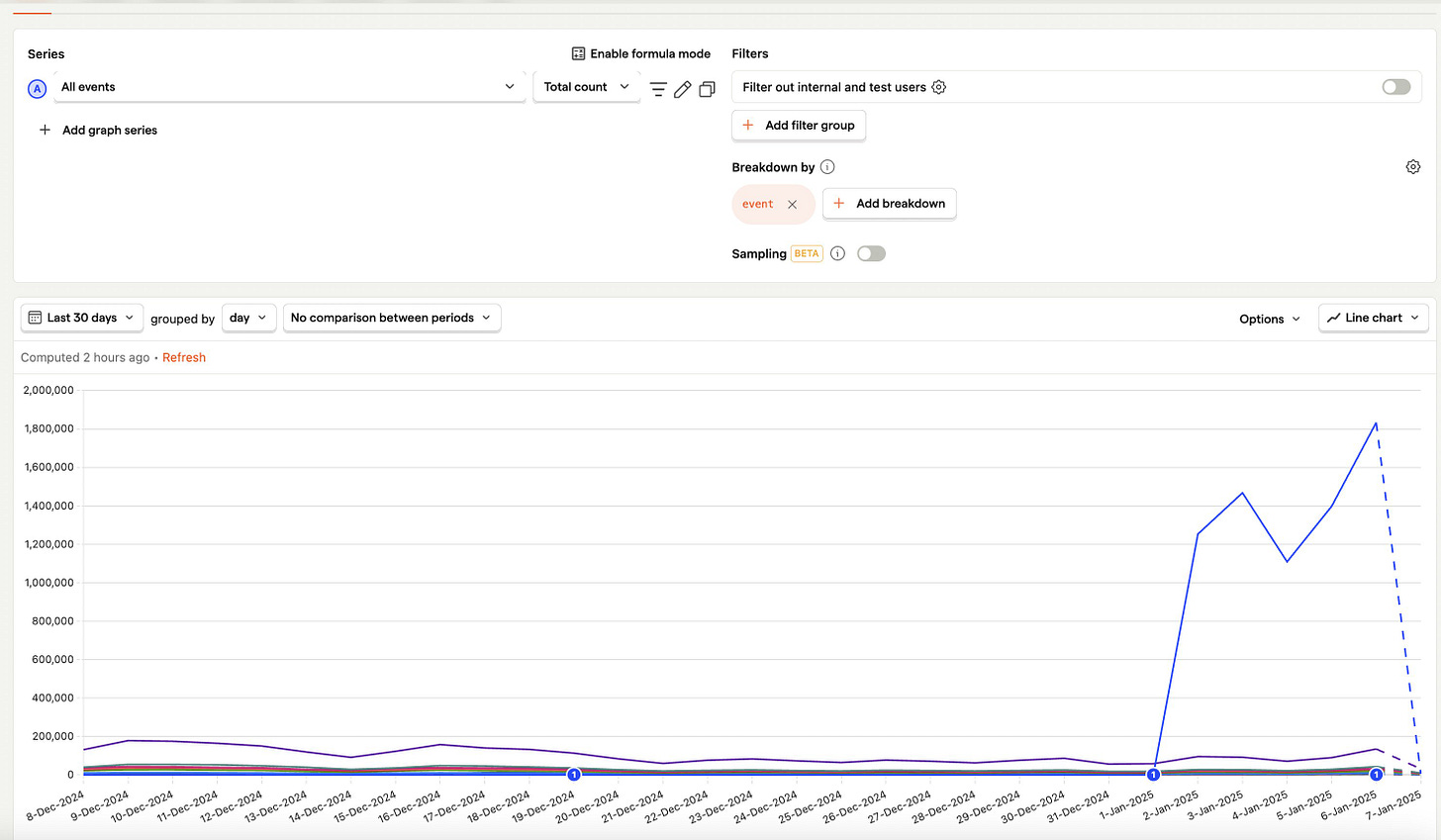This screenshot has width=1441, height=840.
Task: Click the Refresh link
Action: 184,357
